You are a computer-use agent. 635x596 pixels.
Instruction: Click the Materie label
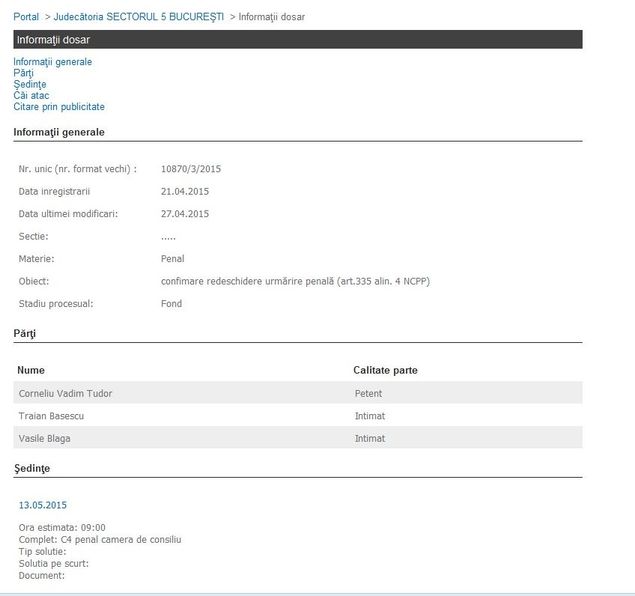[x=36, y=259]
